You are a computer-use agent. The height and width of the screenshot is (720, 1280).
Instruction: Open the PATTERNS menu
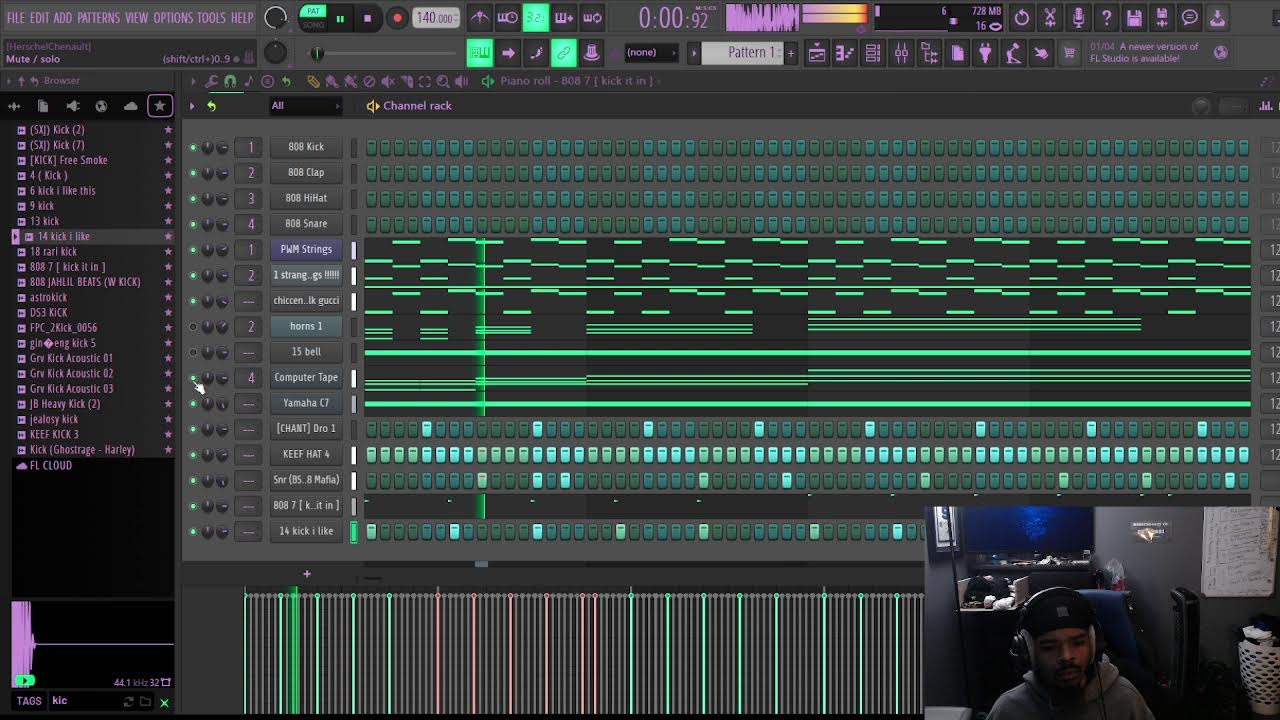pyautogui.click(x=98, y=18)
